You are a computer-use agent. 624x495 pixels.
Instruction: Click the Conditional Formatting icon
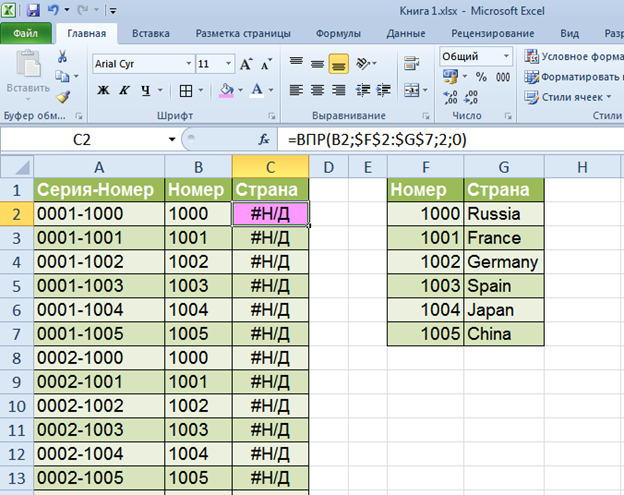point(531,56)
